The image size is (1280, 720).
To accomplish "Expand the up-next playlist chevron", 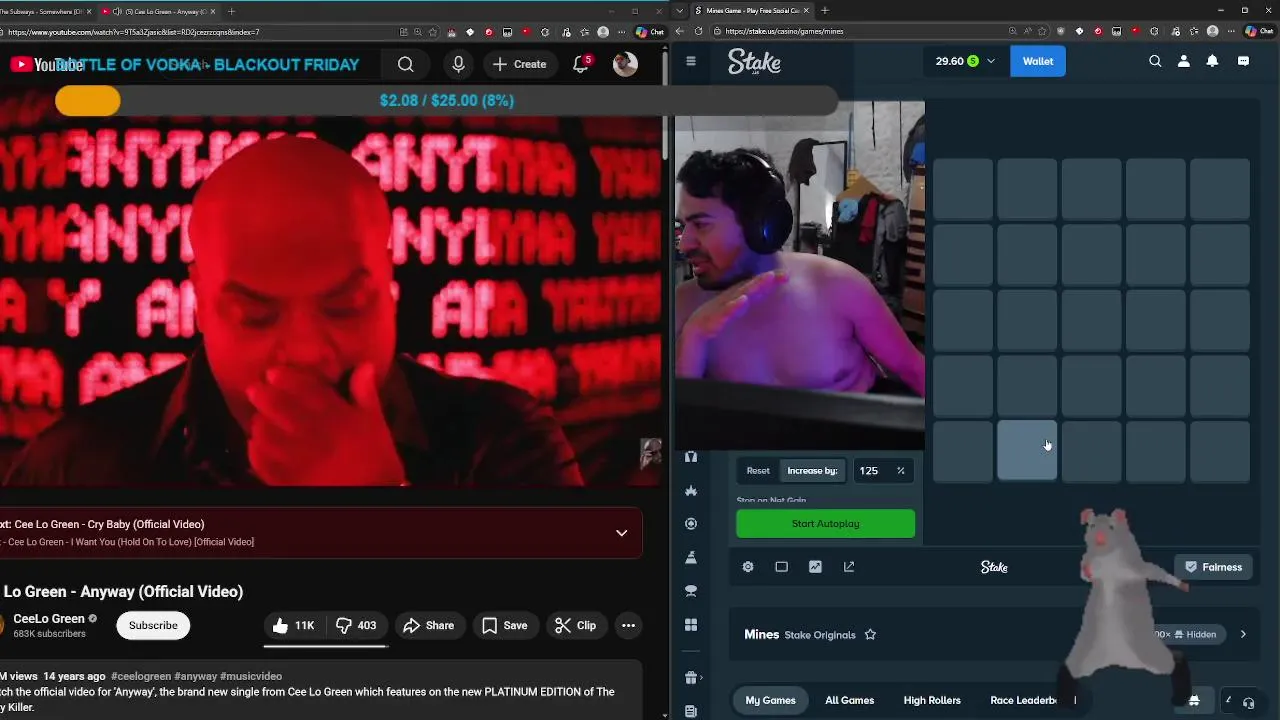I will tap(621, 533).
